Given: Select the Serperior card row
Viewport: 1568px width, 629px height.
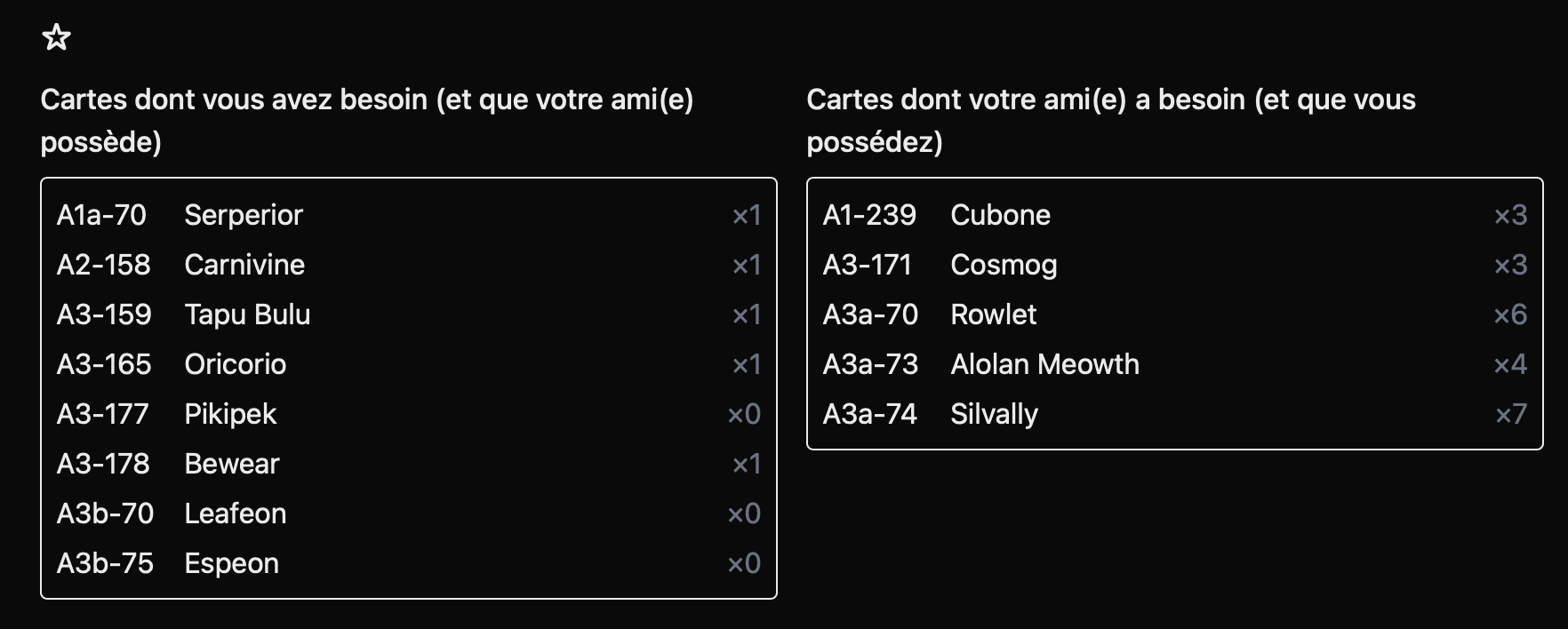Looking at the screenshot, I should coord(244,215).
